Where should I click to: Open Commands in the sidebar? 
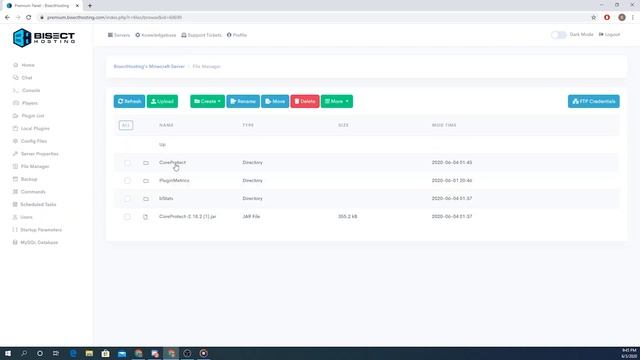pos(29,191)
